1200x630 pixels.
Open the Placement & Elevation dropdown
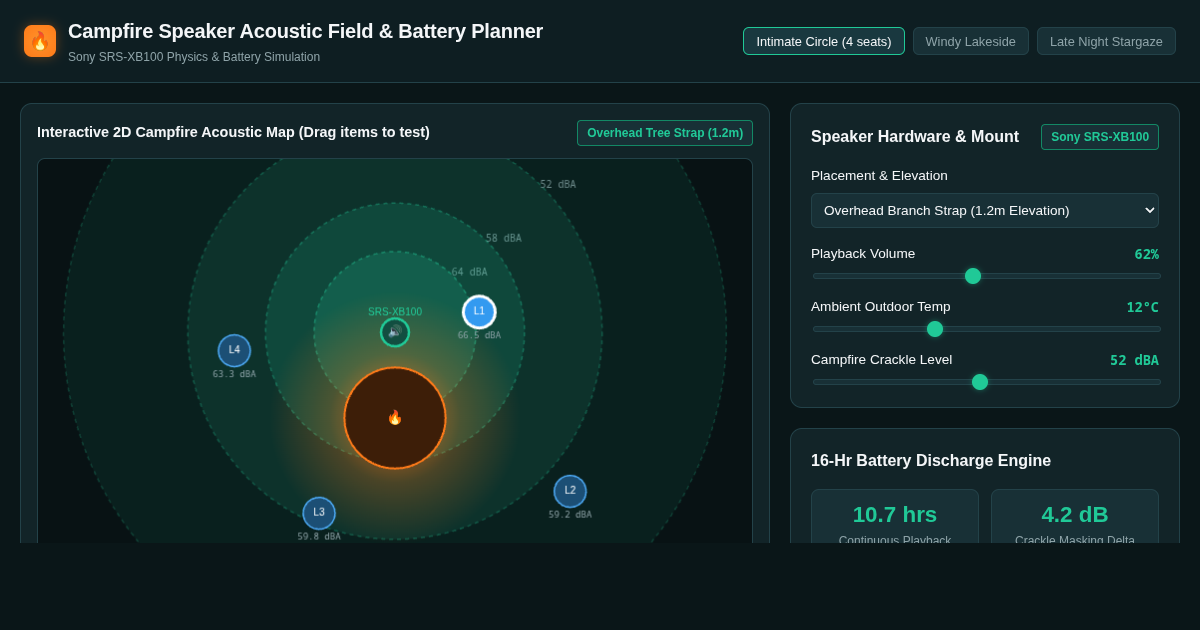tap(985, 210)
